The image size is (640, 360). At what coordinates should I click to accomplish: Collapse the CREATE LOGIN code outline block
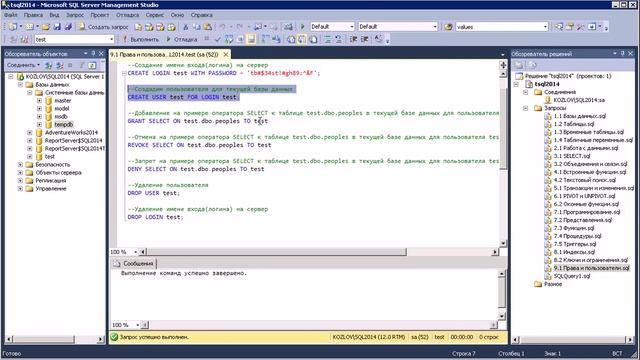(x=124, y=73)
